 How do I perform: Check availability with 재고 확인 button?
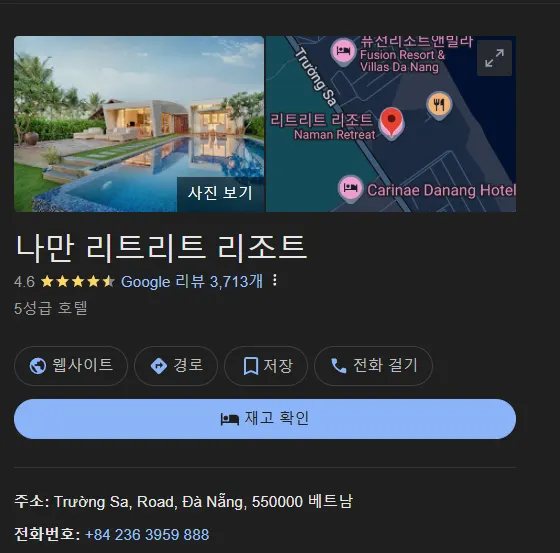tap(265, 419)
